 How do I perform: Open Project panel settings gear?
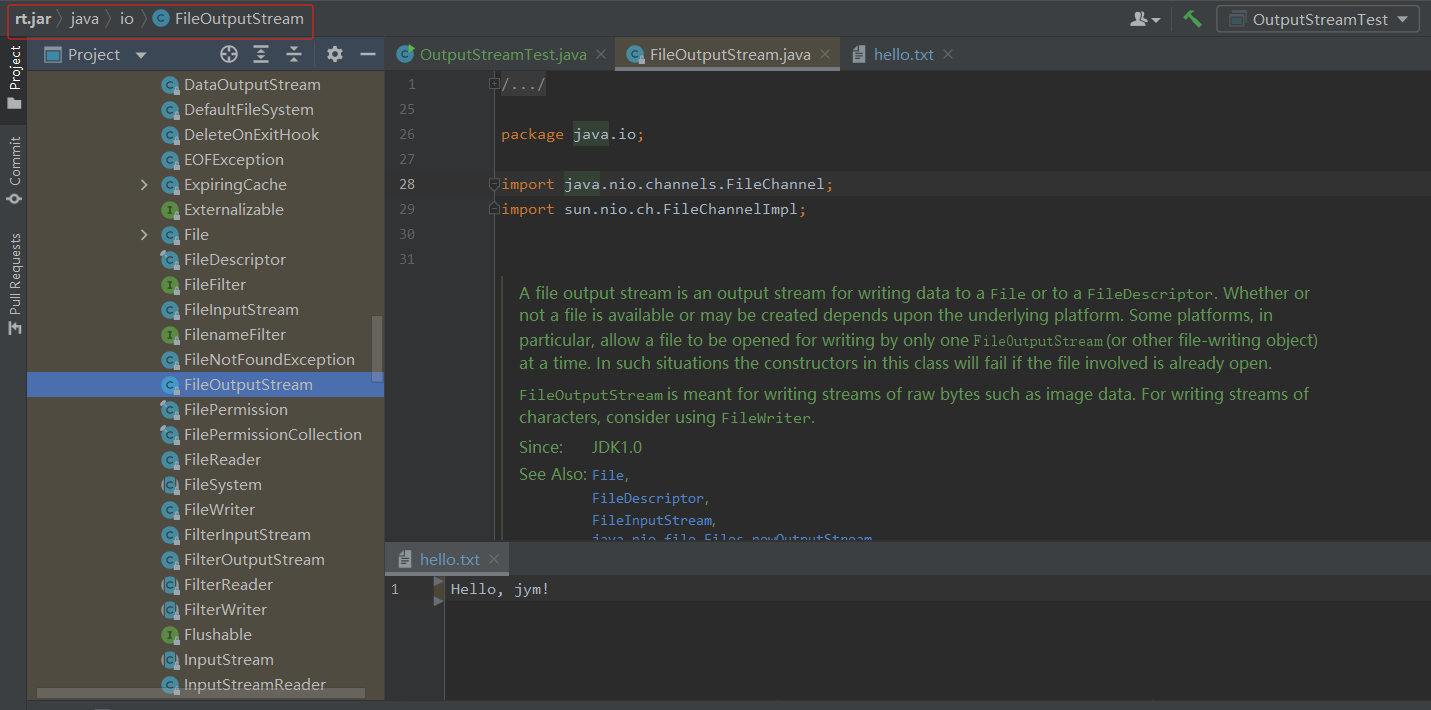point(335,55)
